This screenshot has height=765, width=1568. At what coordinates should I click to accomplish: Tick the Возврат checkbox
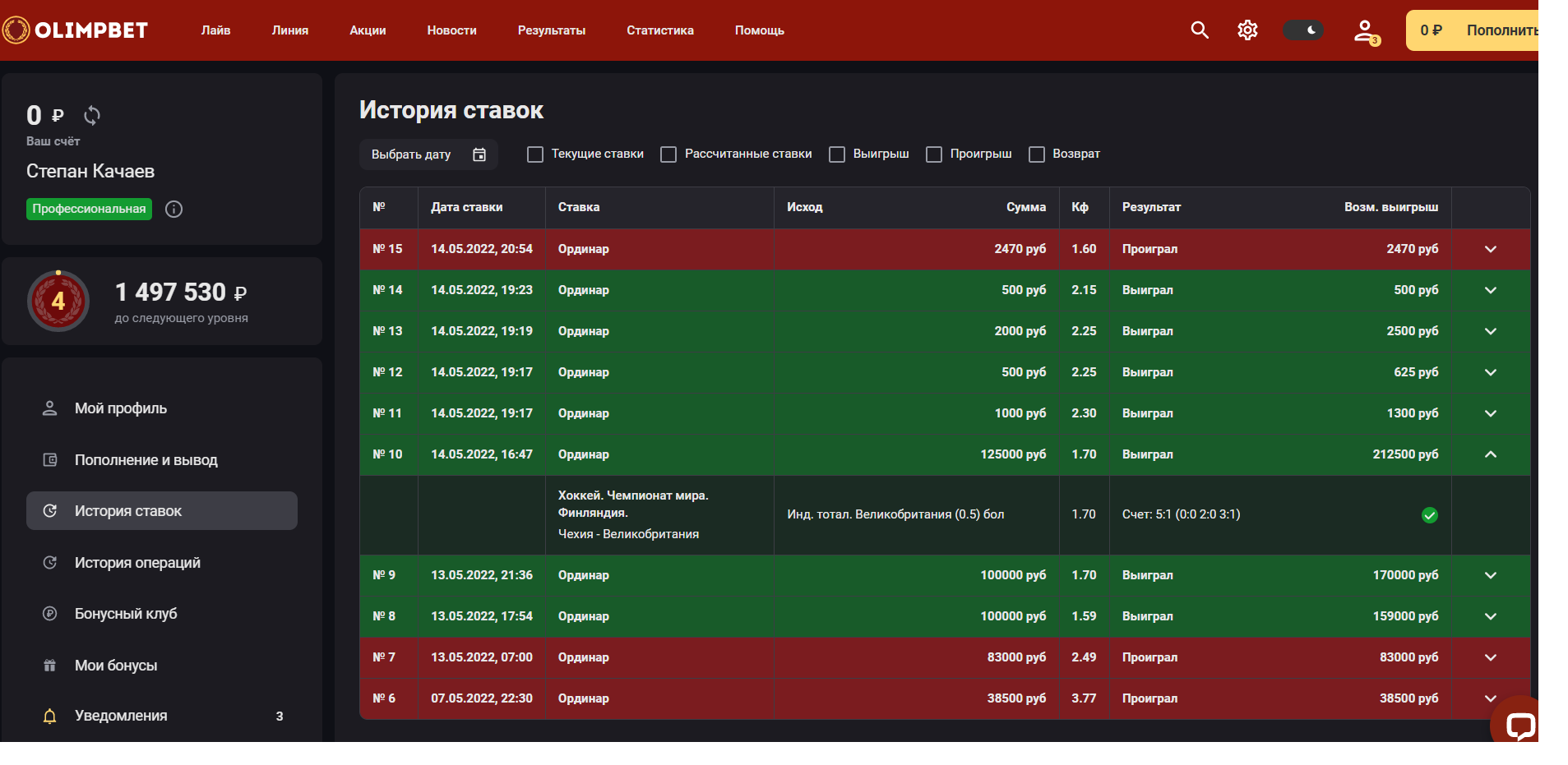coord(1037,154)
